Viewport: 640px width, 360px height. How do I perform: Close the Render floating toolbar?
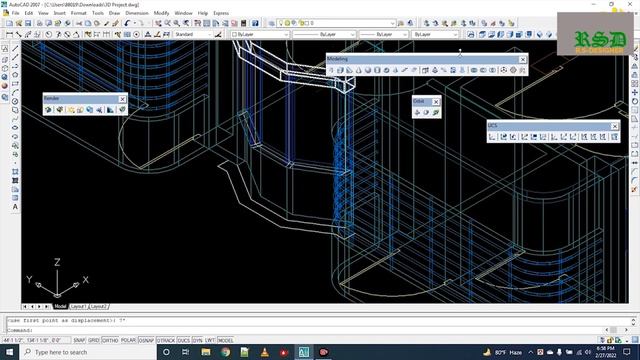coord(122,99)
